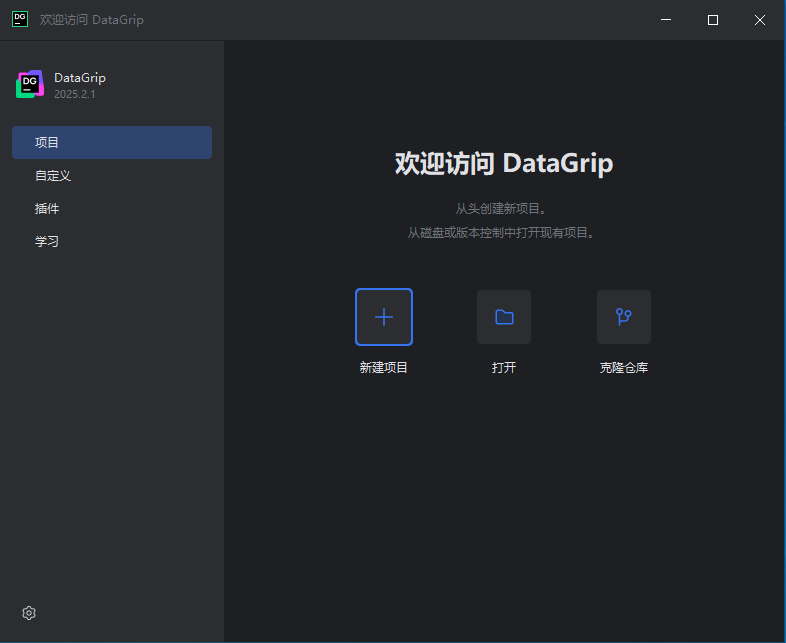
Task: Click the 从头创建新项目 hint text
Action: [500, 208]
